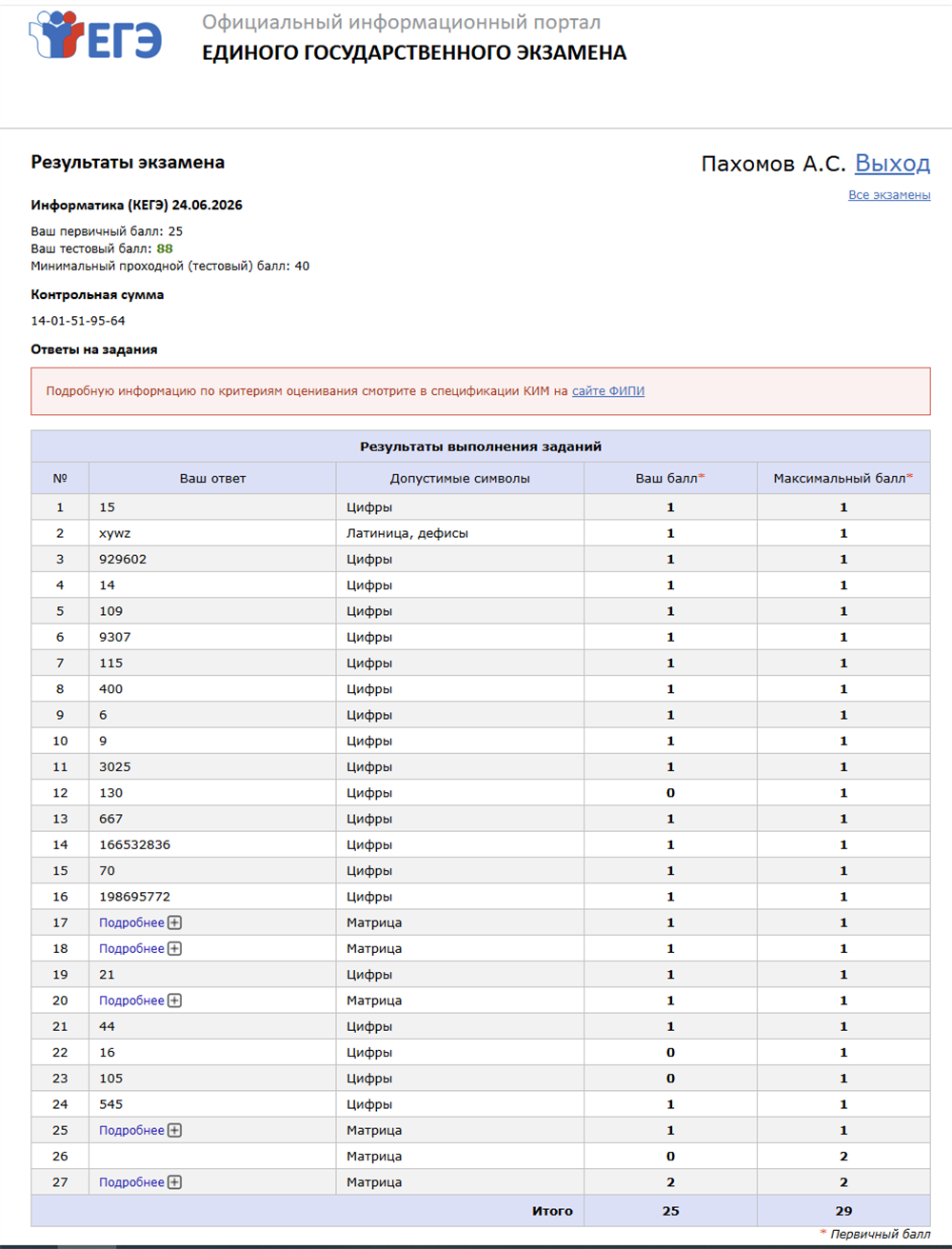Viewport: 952px width, 1249px height.
Task: Click the Первичный балл footnote
Action: [875, 1235]
